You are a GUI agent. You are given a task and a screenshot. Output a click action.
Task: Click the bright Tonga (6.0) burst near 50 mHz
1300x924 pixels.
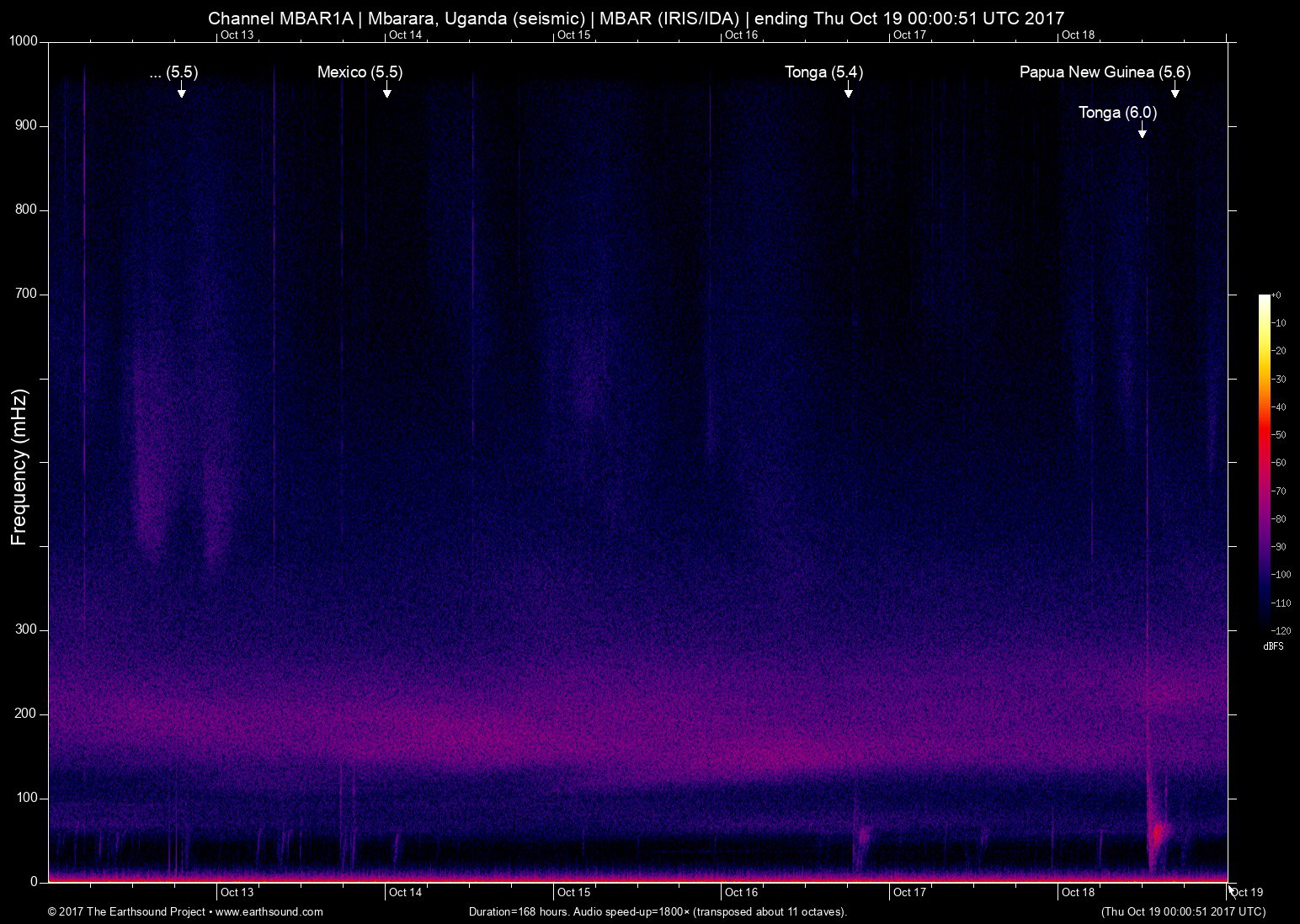pyautogui.click(x=1158, y=833)
